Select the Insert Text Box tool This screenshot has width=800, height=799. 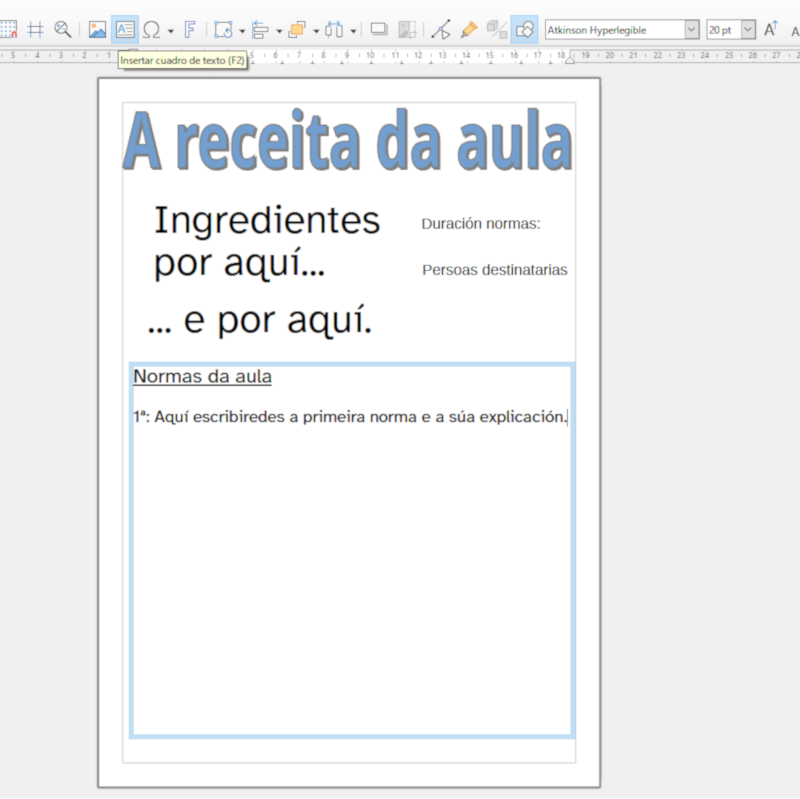pos(123,29)
